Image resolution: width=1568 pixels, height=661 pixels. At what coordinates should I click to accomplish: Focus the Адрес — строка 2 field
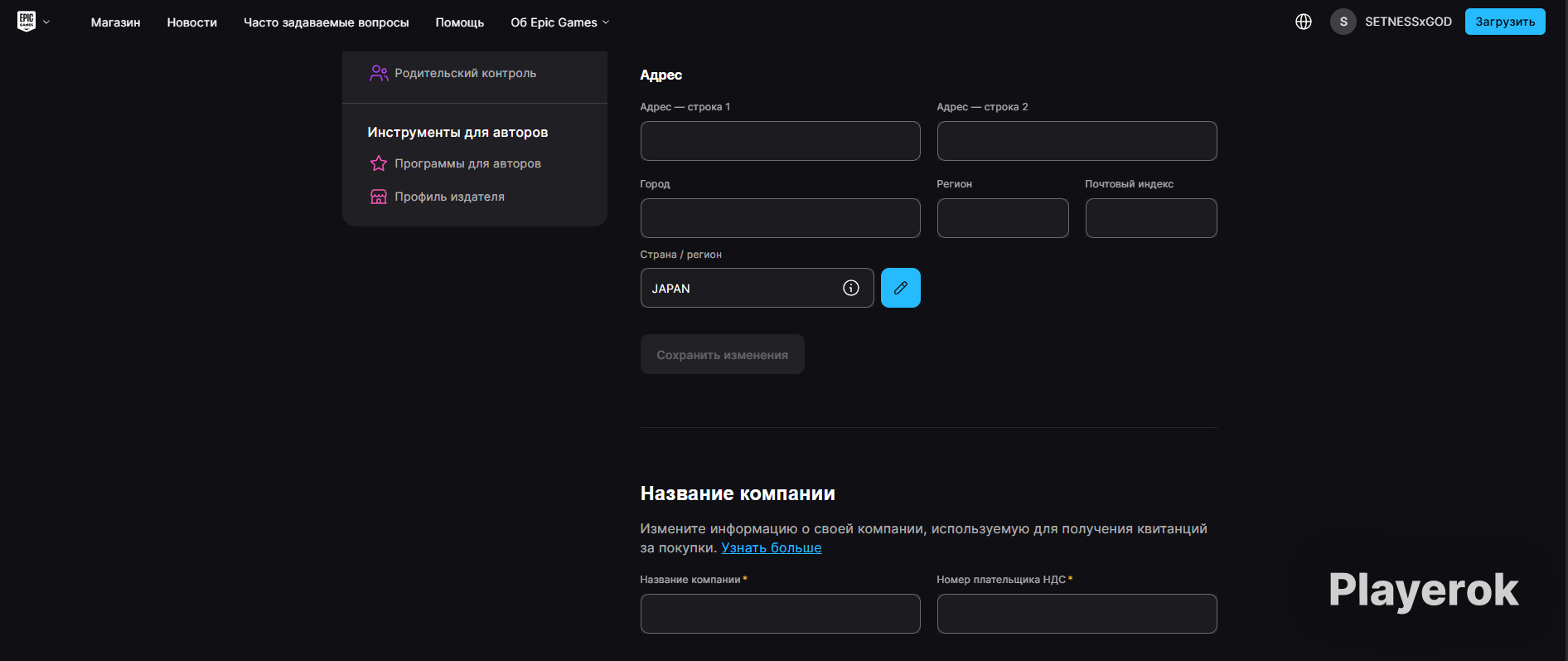click(x=1077, y=141)
